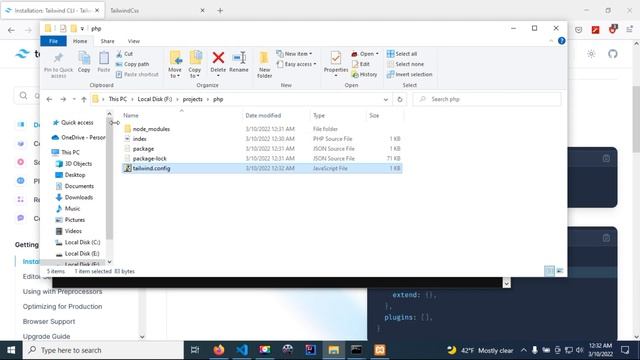Open 'Optimizing for Production' docs link
This screenshot has height=360, width=640.
62,307
